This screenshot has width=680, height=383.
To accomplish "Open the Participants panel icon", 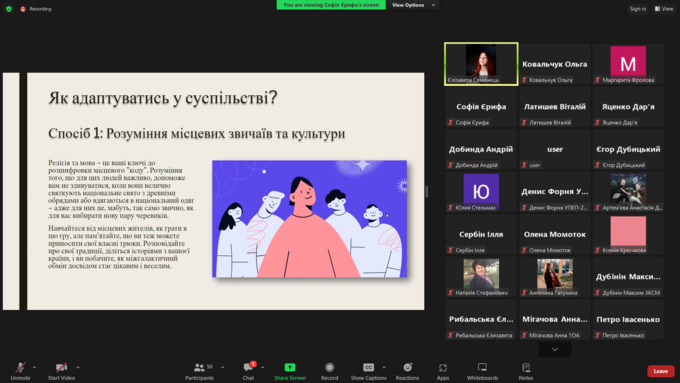I will click(199, 367).
